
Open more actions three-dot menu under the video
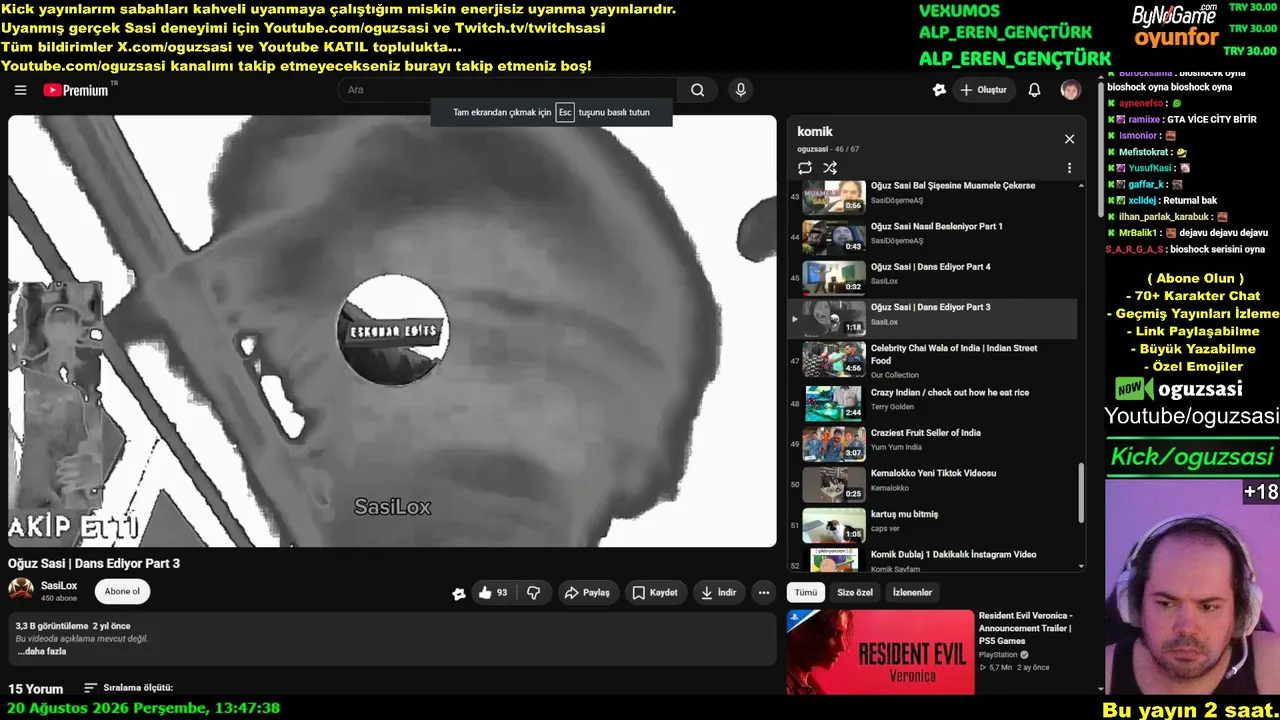pos(764,592)
